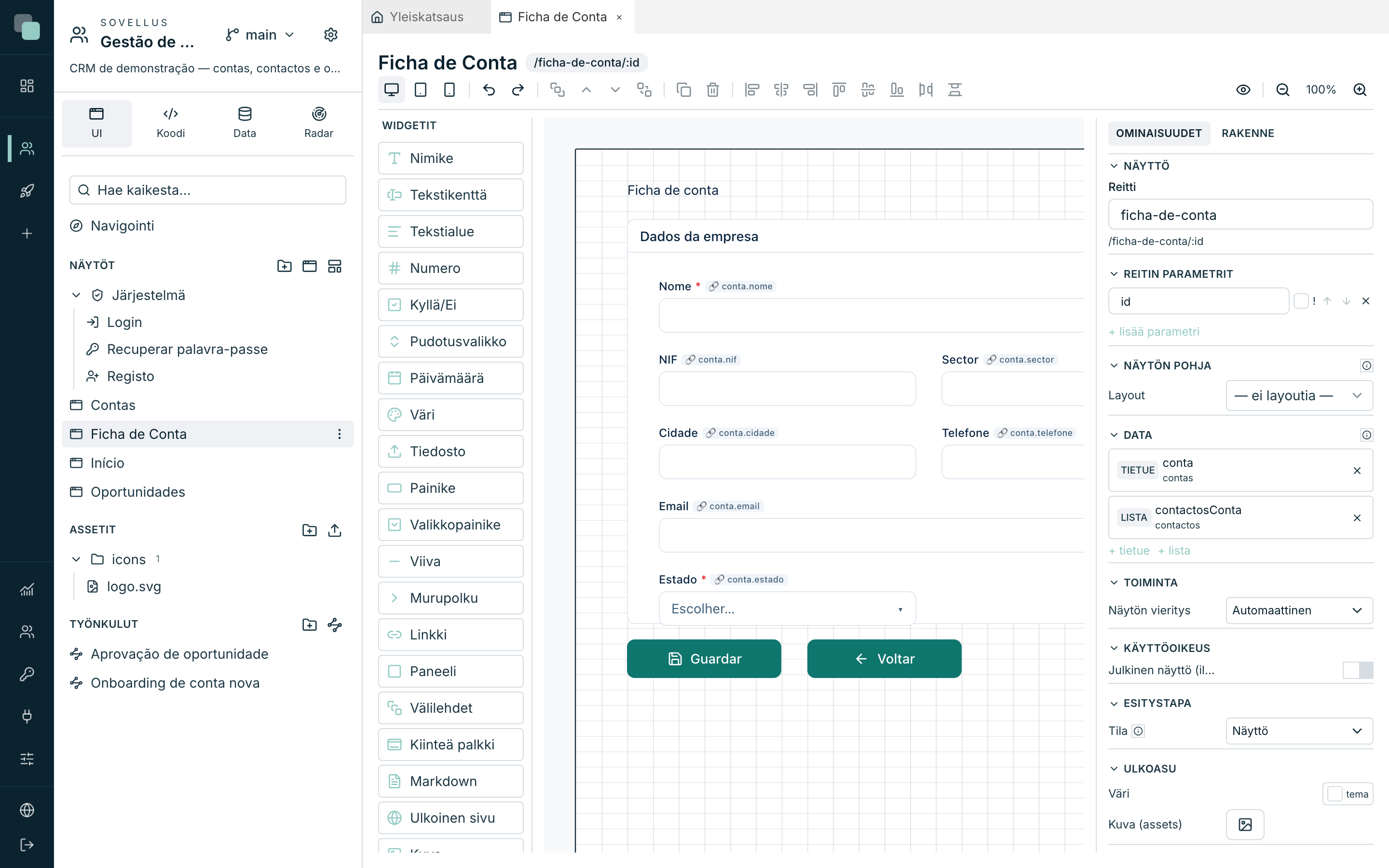
Task: Click the Voltar button
Action: point(884,658)
